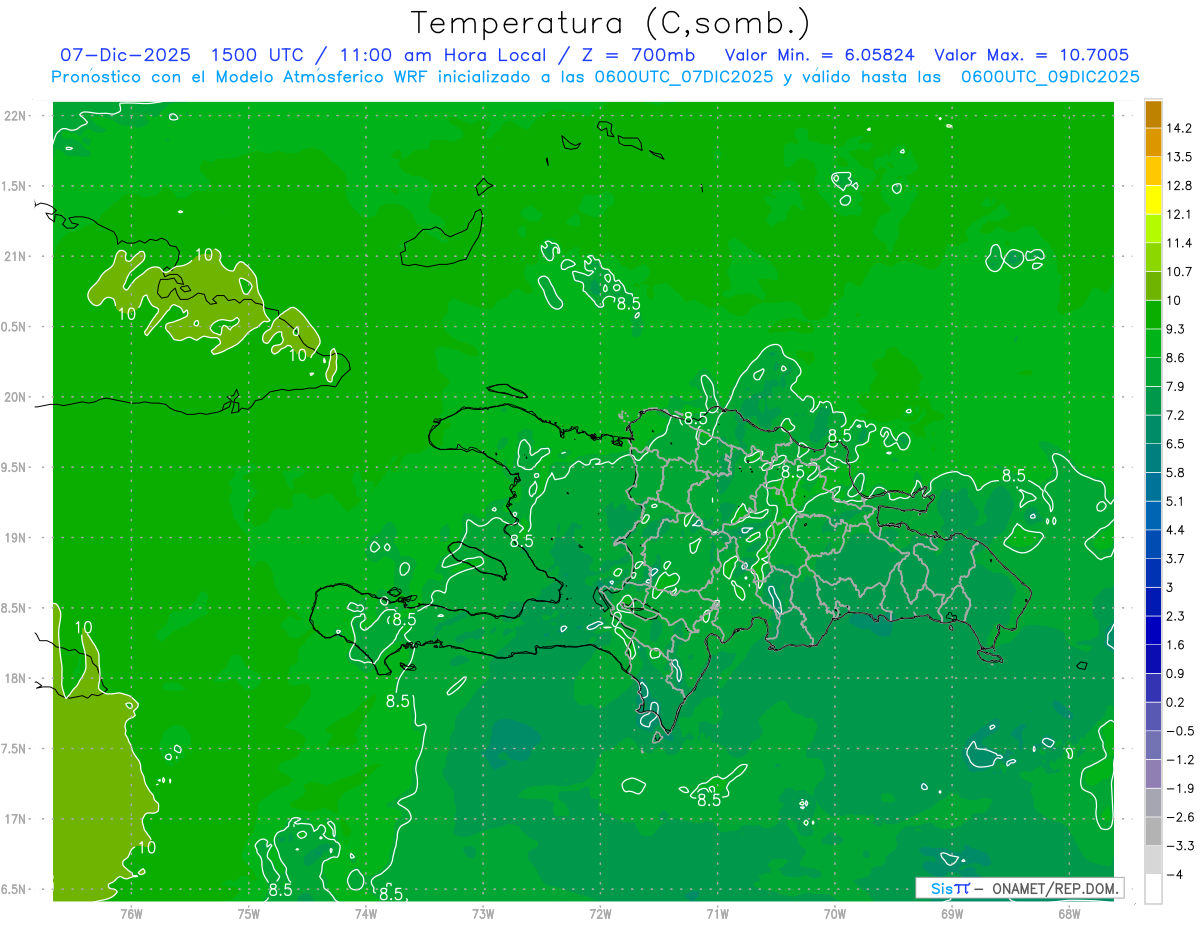Click the '6.5' color scale value
The image size is (1200, 927).
1176,443
